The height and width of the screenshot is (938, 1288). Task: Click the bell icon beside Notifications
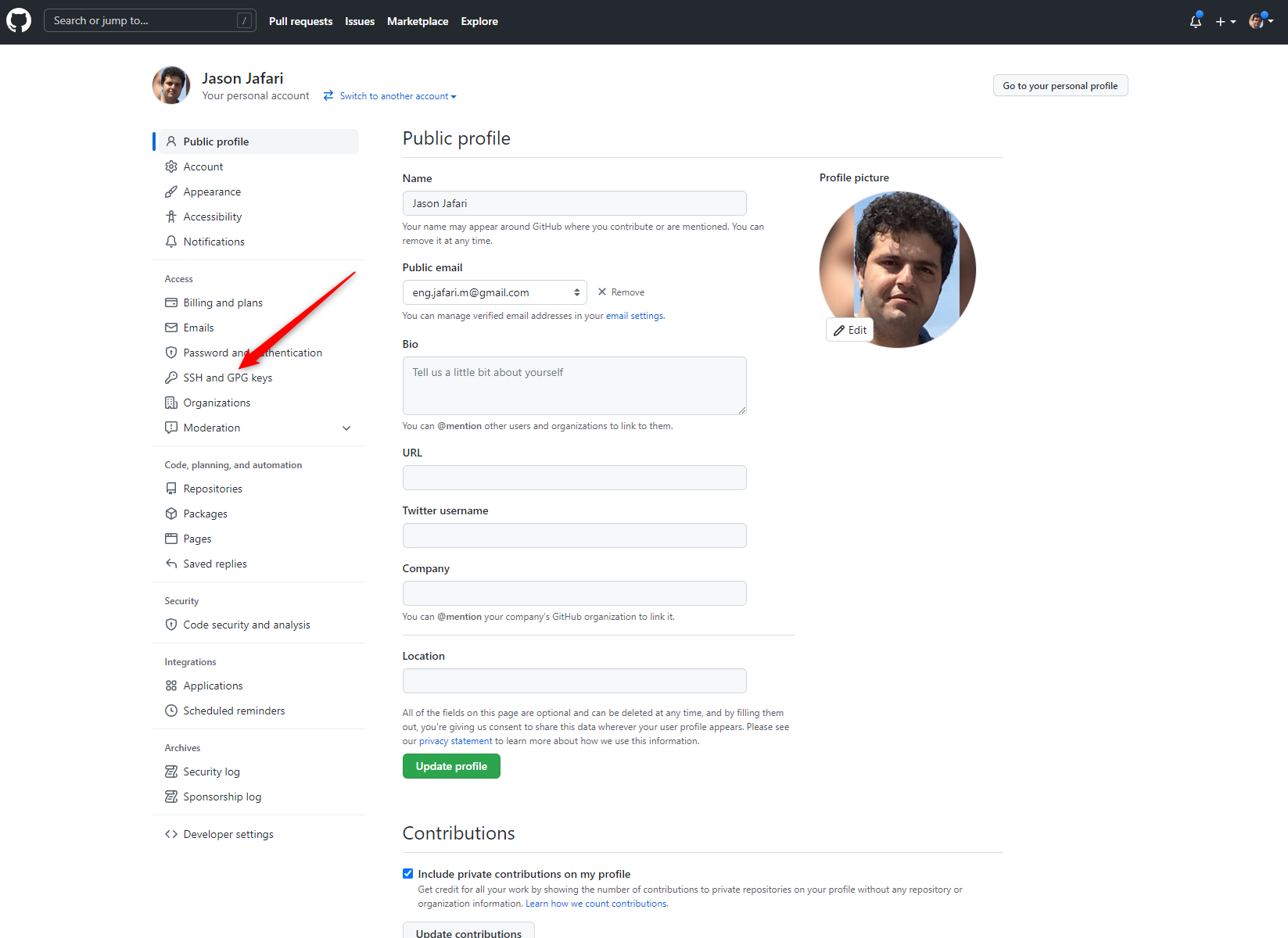click(171, 242)
